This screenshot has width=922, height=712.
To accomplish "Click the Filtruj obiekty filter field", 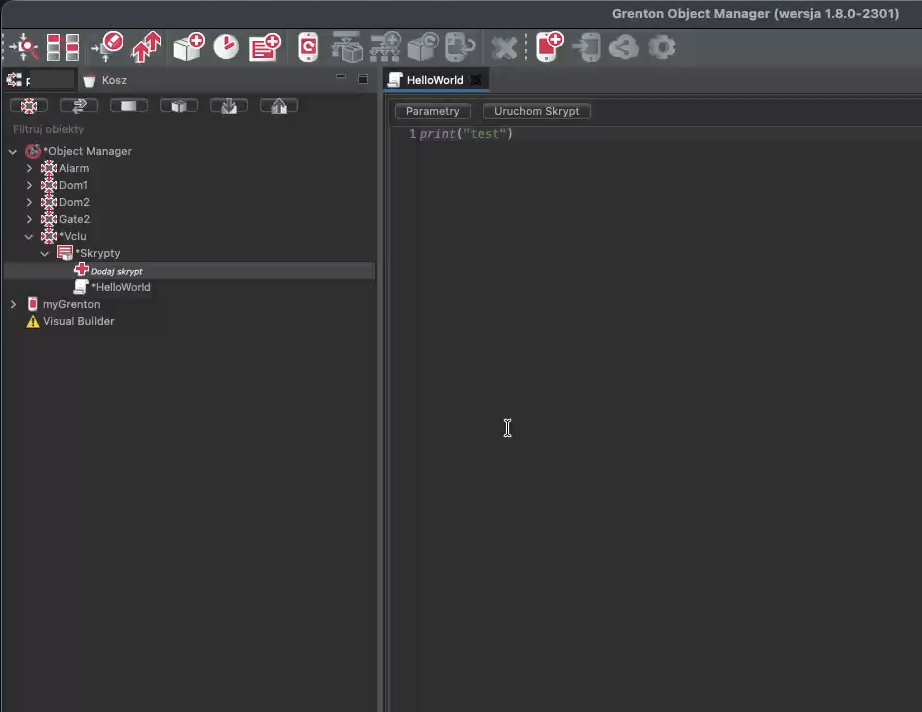I will coord(191,129).
